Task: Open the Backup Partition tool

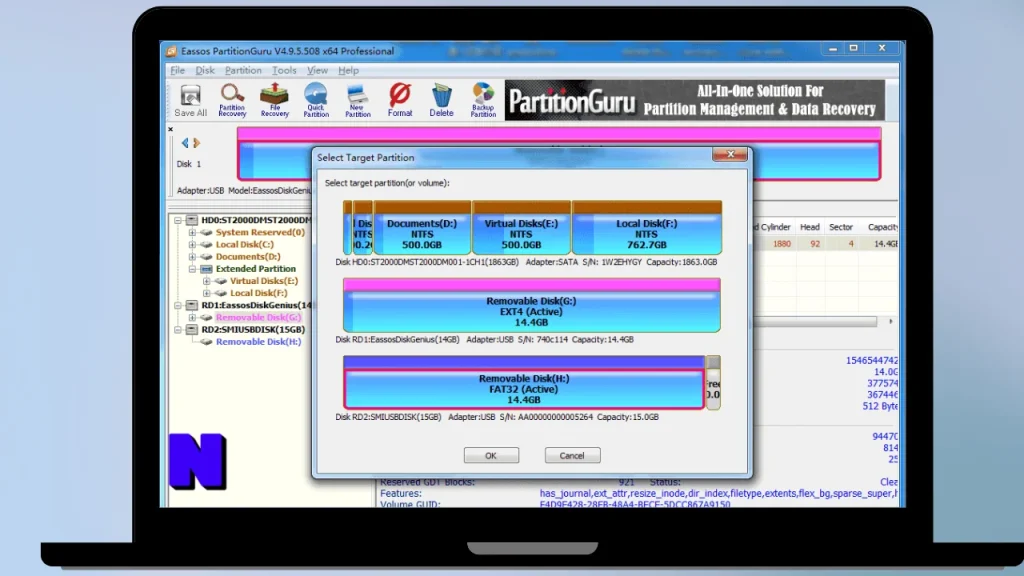Action: point(483,101)
